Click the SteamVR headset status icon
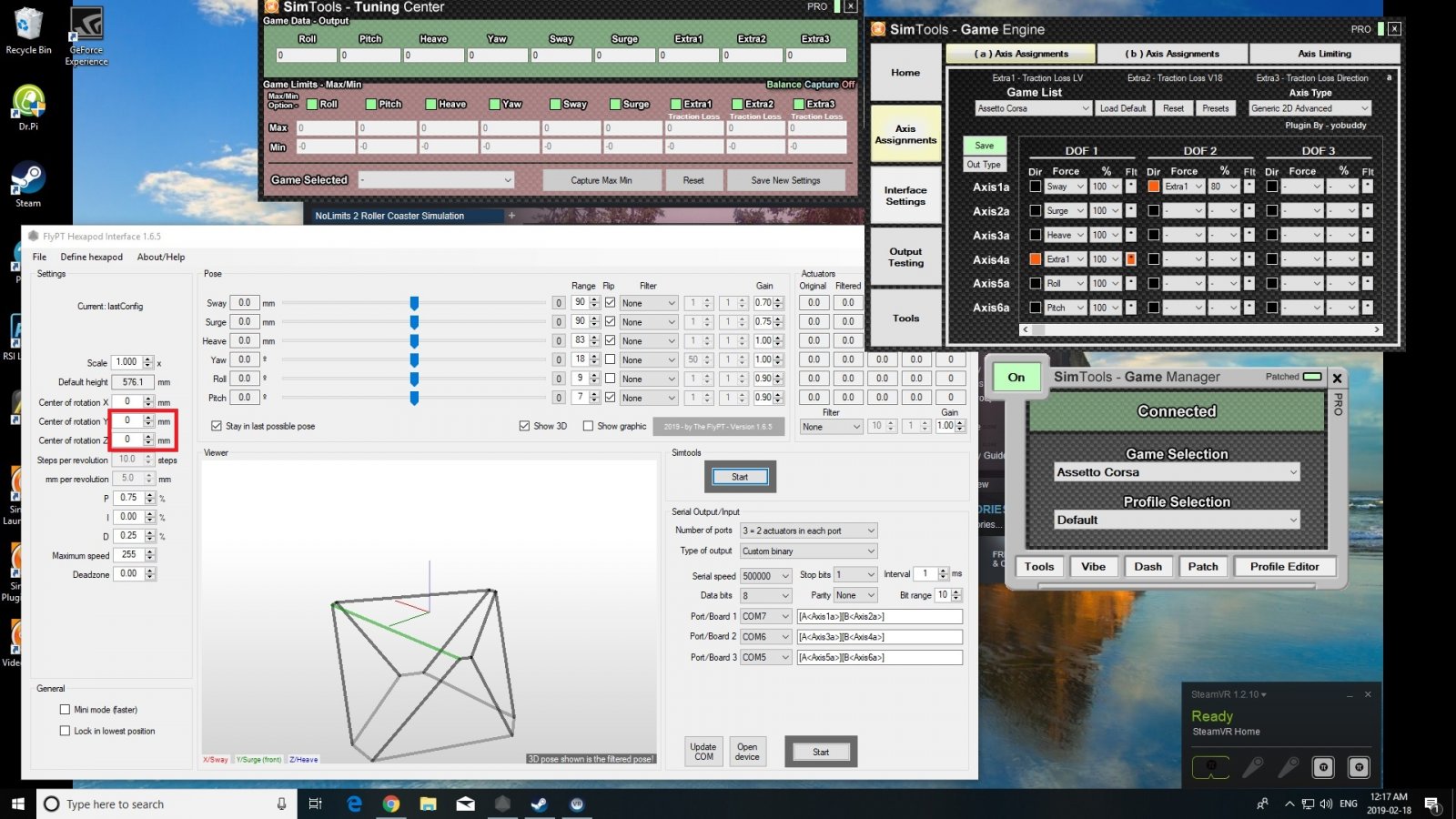 click(x=1210, y=767)
